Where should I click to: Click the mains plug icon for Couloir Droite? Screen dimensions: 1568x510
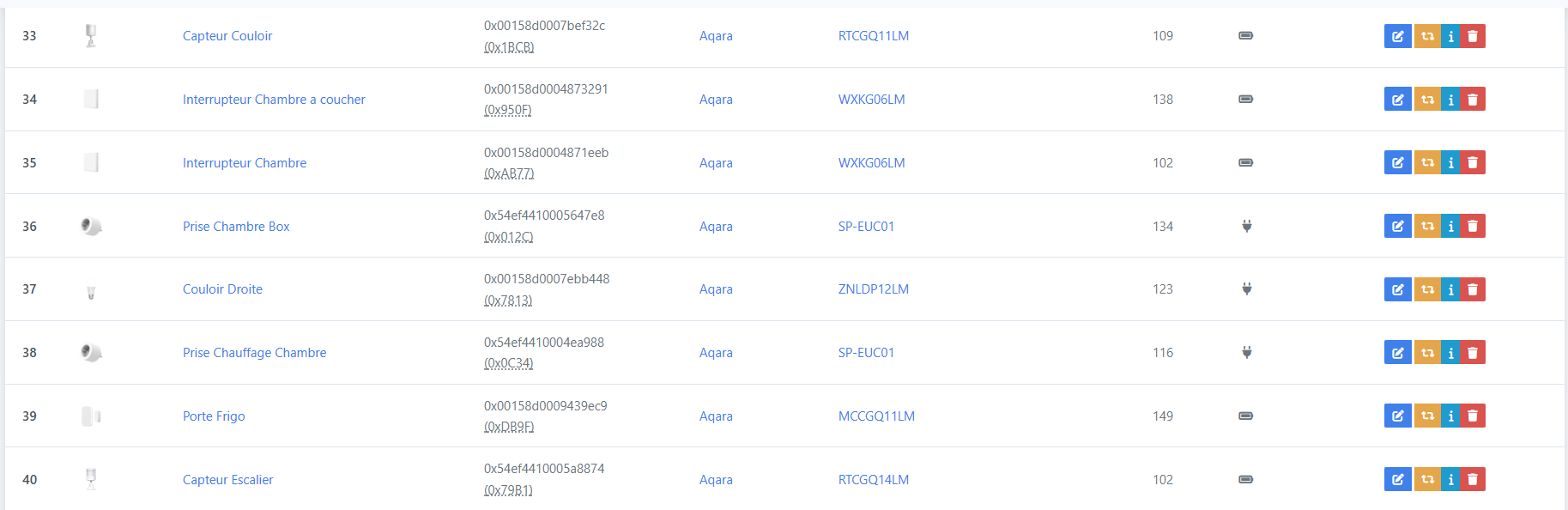pyautogui.click(x=1247, y=289)
